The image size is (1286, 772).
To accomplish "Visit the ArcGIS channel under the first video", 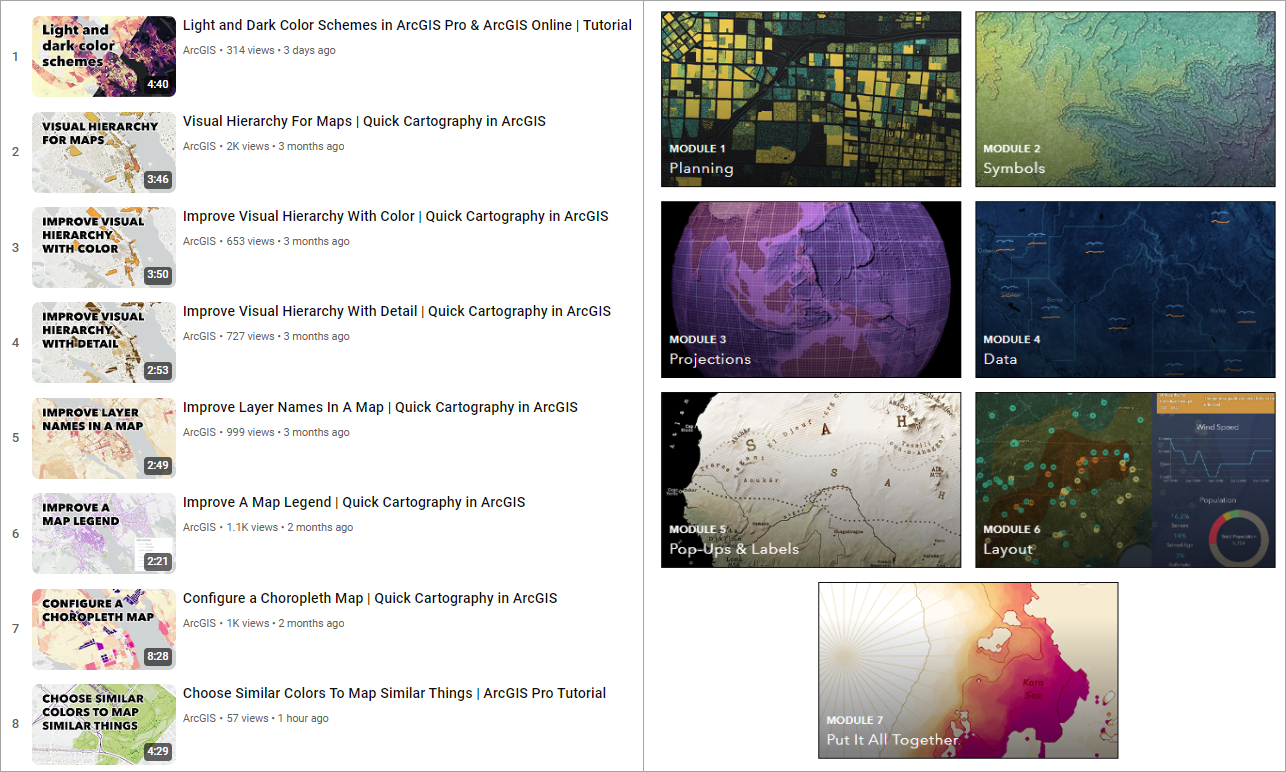I will pyautogui.click(x=198, y=50).
